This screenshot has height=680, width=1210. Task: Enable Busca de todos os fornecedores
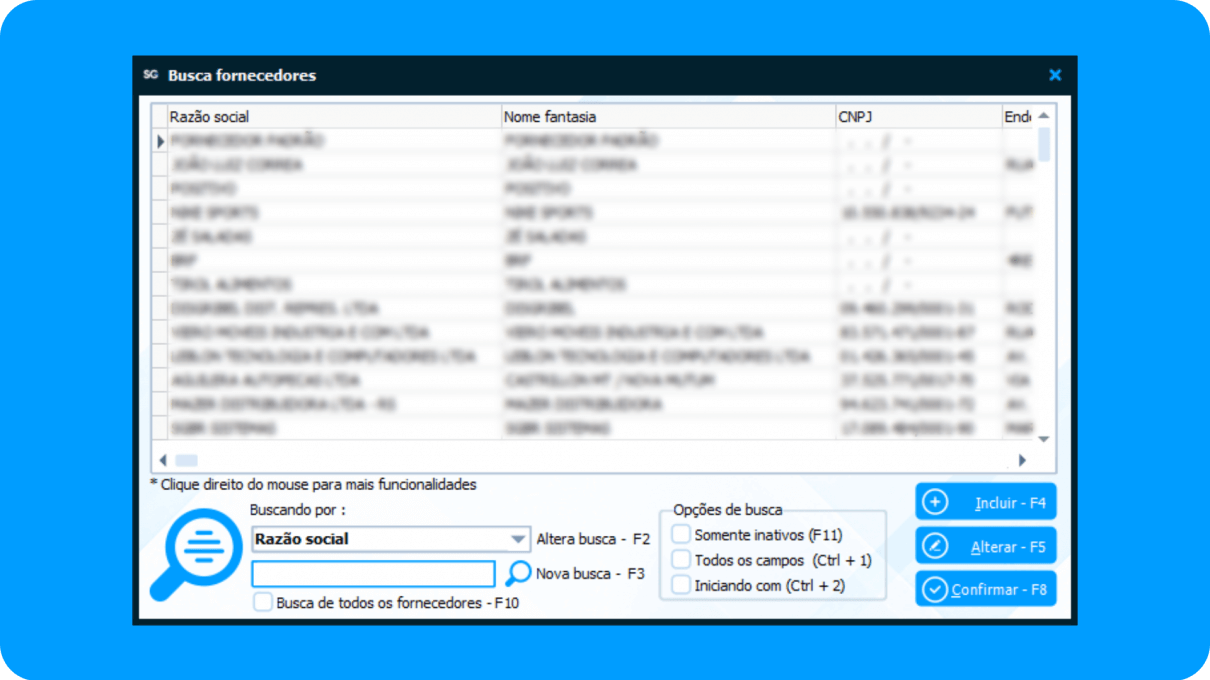(x=263, y=602)
